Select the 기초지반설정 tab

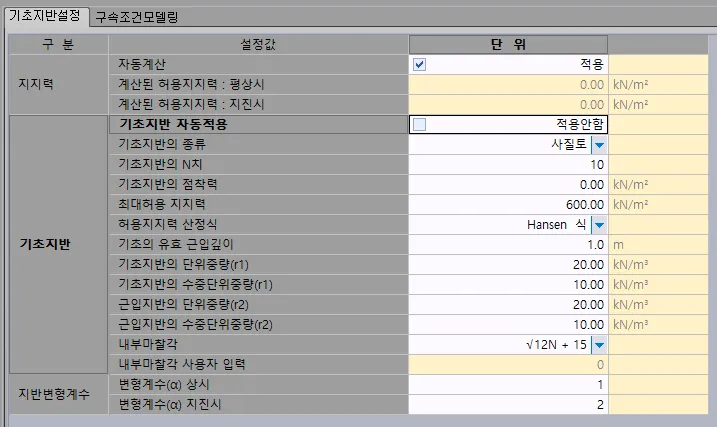point(45,16)
